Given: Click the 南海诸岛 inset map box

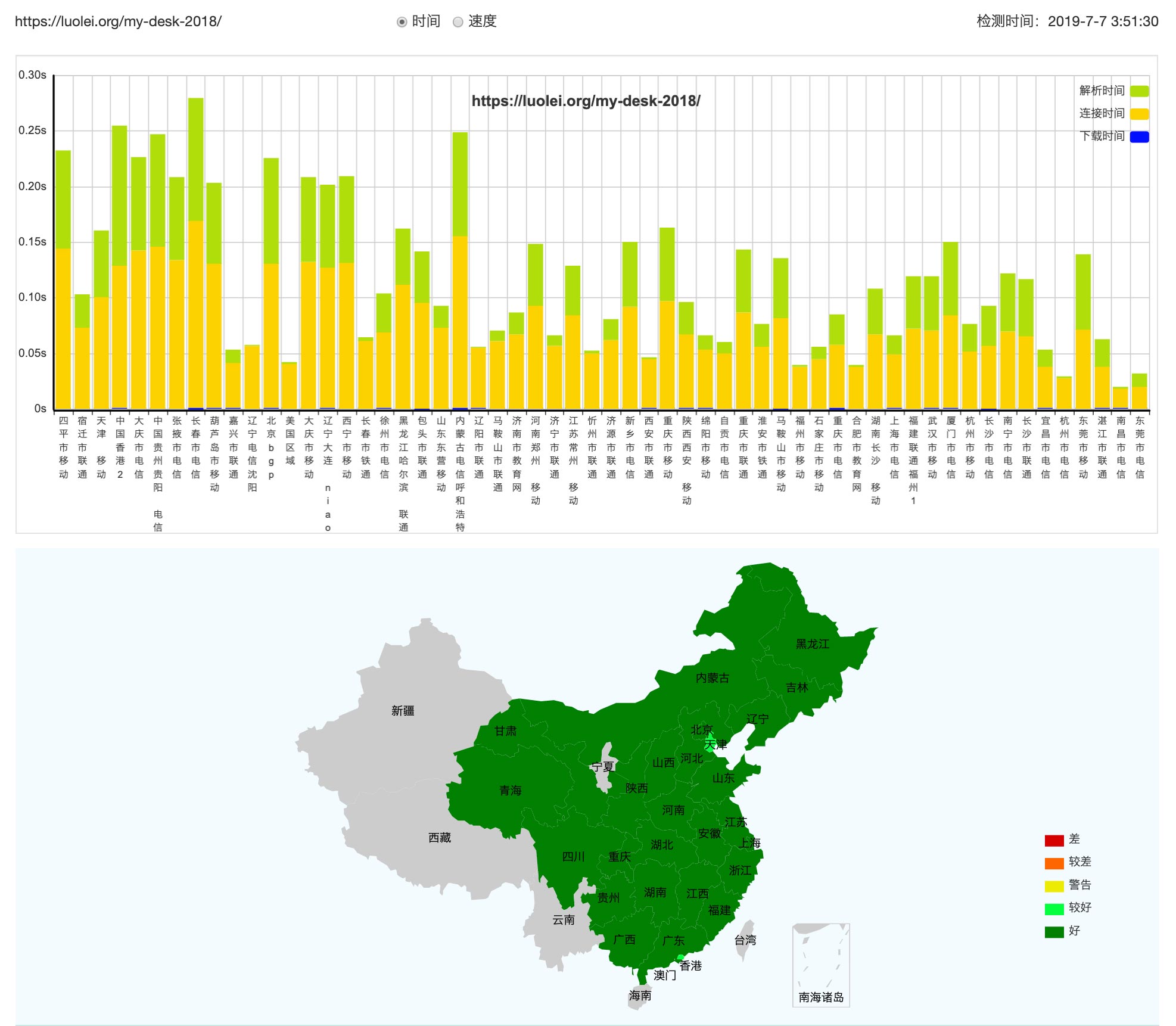Looking at the screenshot, I should click(820, 964).
